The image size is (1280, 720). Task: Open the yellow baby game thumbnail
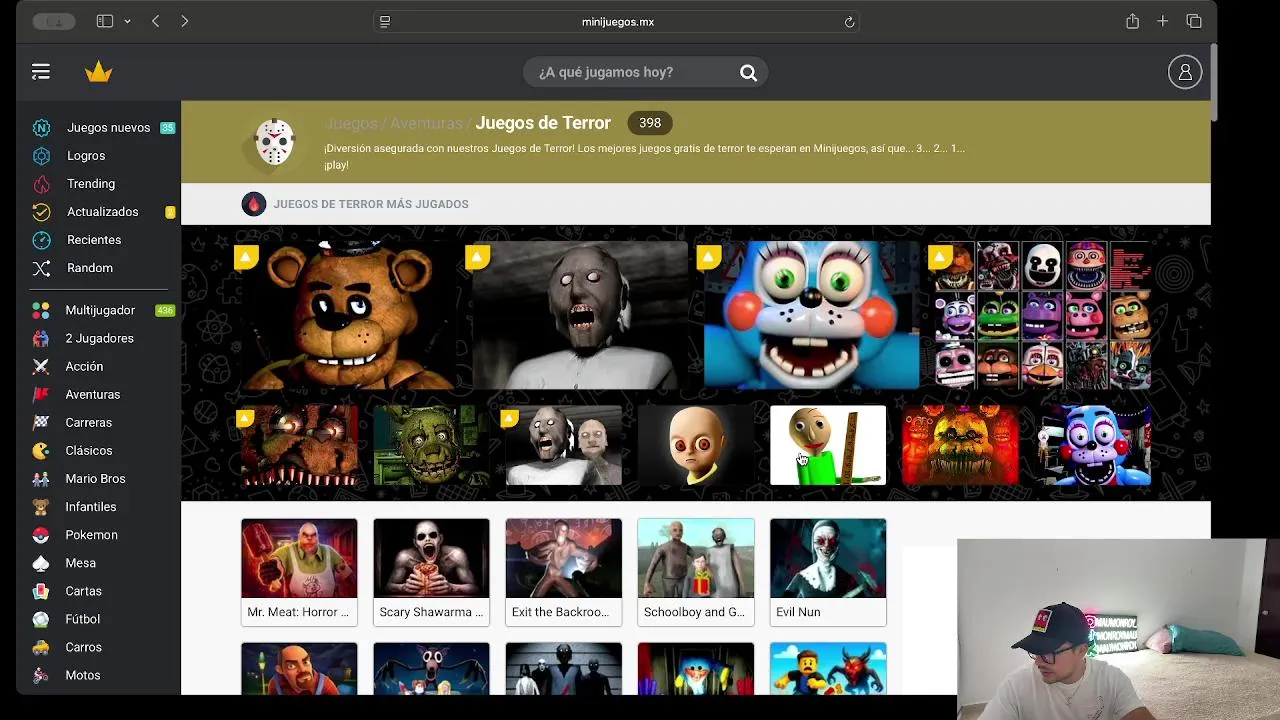[x=696, y=445]
